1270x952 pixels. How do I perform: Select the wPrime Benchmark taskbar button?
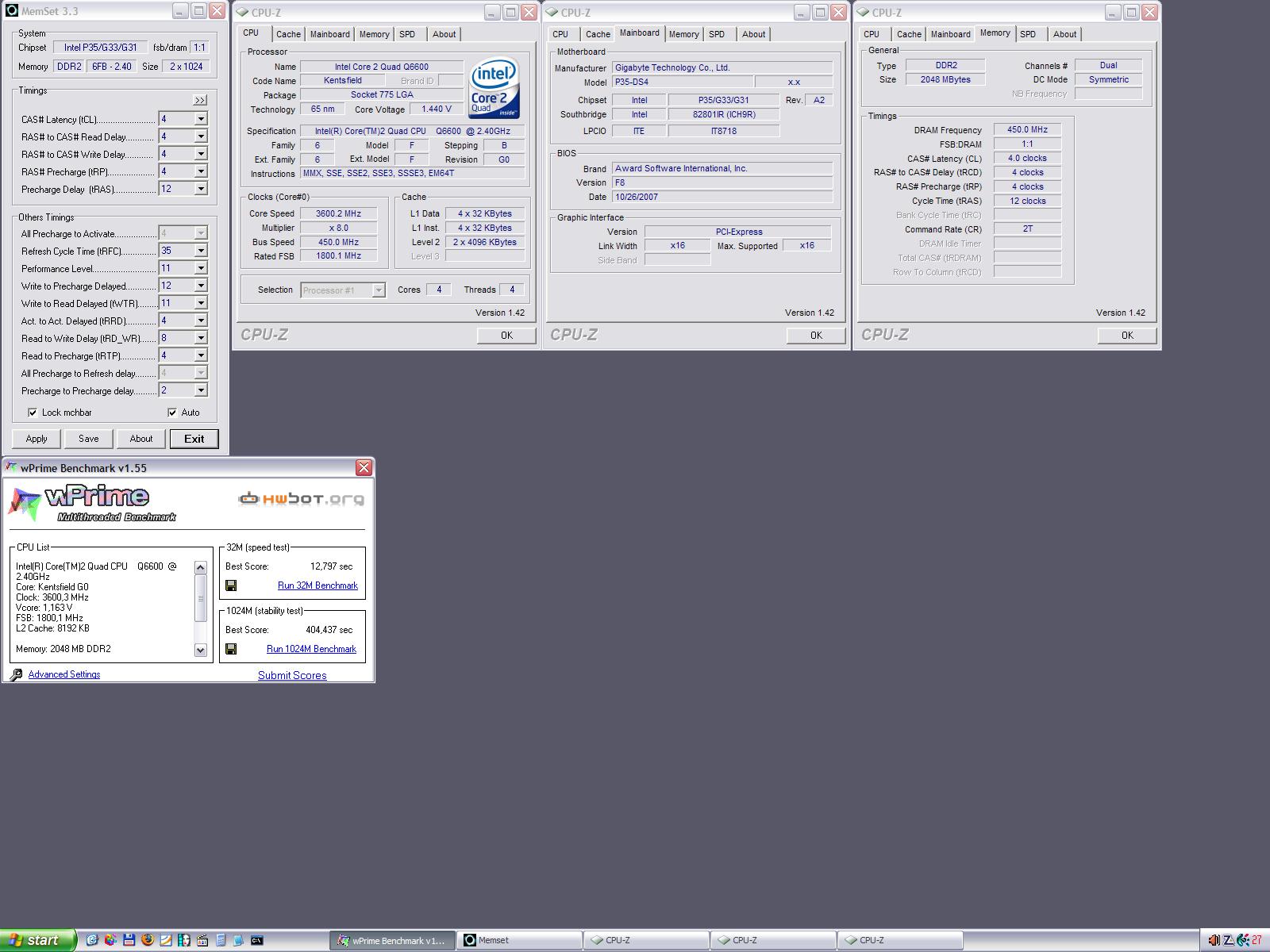[393, 940]
